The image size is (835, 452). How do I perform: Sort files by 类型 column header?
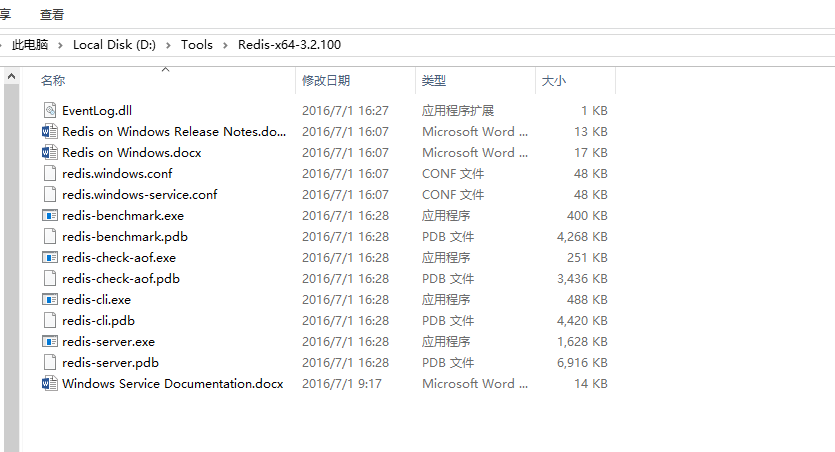[433, 80]
